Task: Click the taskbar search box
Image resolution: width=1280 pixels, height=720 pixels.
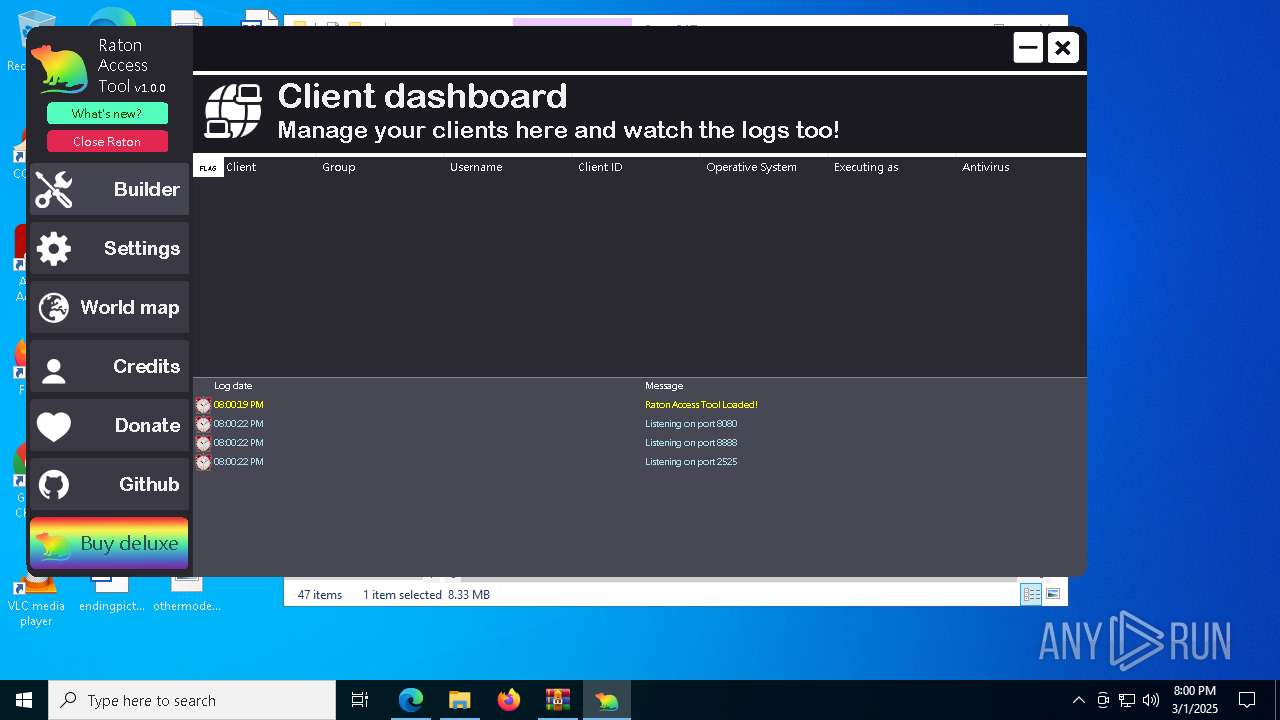Action: [x=192, y=700]
